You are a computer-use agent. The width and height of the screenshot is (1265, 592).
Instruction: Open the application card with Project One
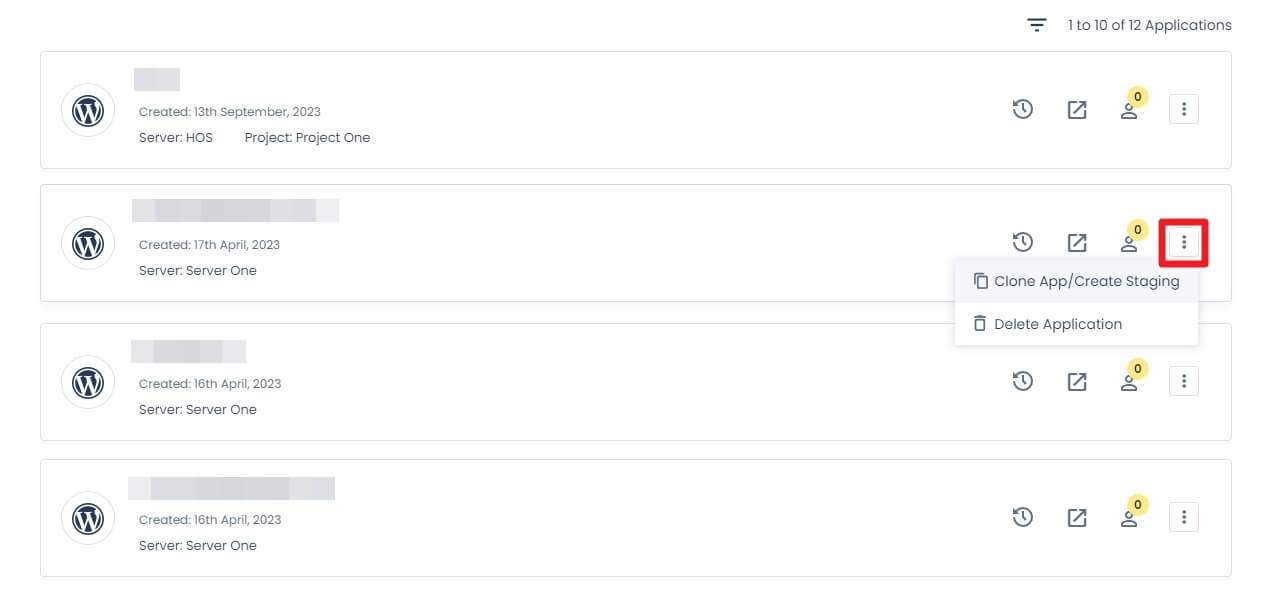635,110
